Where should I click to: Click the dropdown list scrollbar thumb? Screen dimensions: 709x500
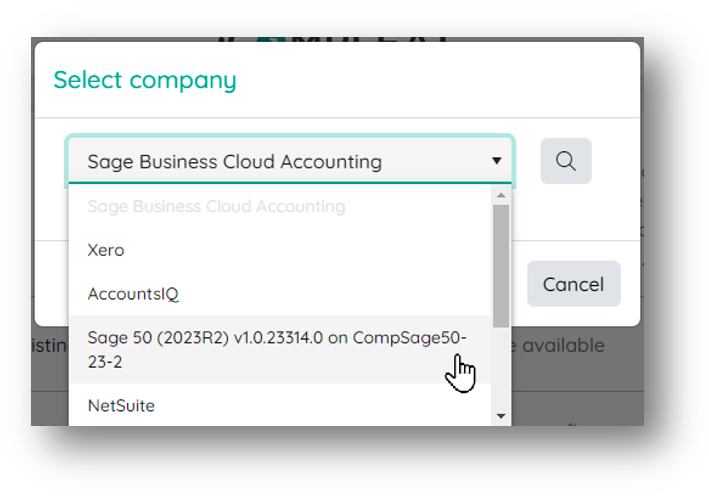[x=501, y=266]
